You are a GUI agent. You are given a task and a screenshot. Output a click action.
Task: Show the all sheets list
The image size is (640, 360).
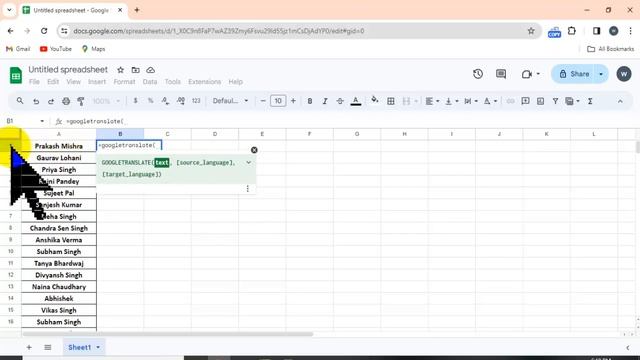coord(48,347)
